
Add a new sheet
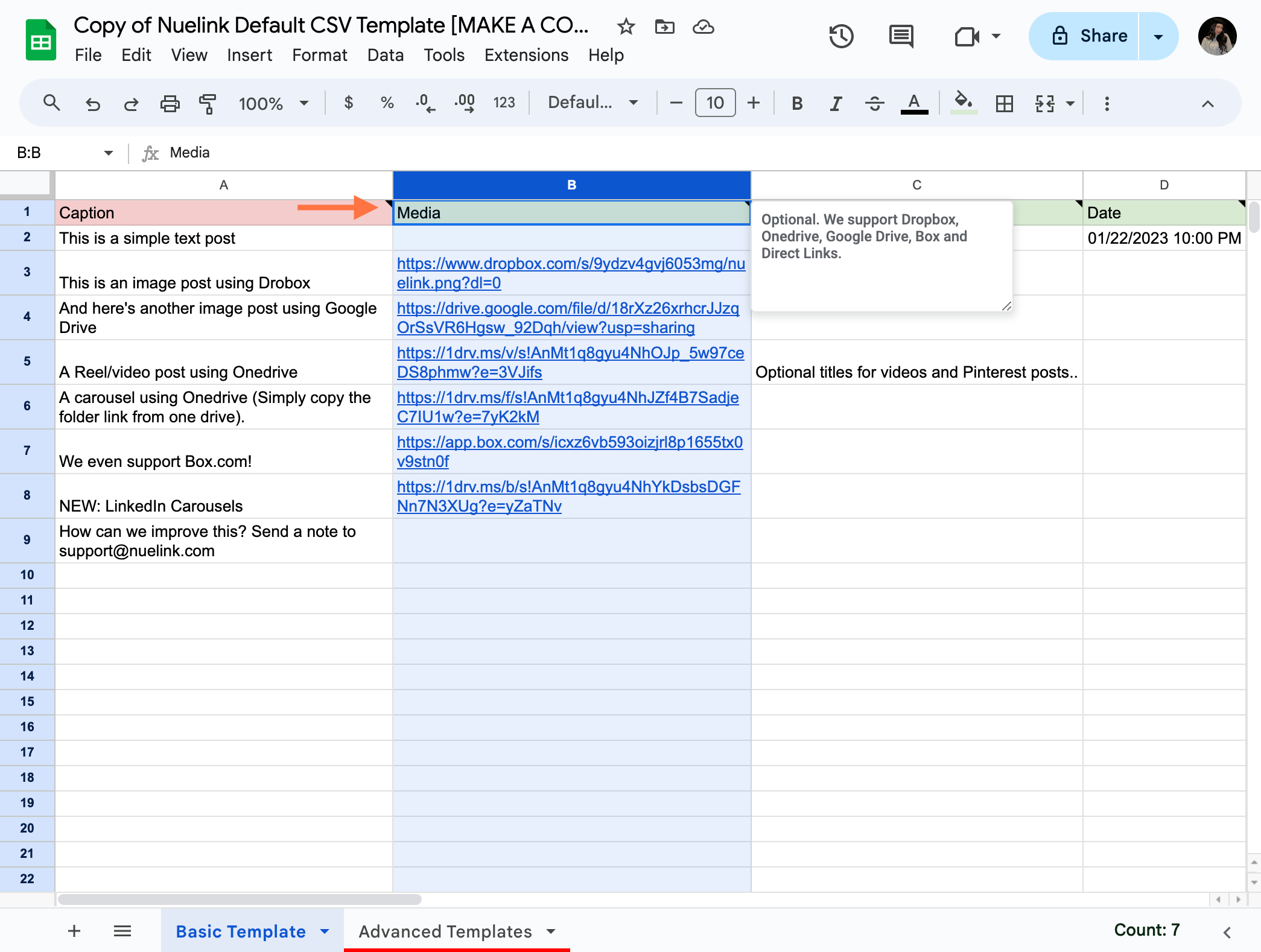tap(74, 931)
